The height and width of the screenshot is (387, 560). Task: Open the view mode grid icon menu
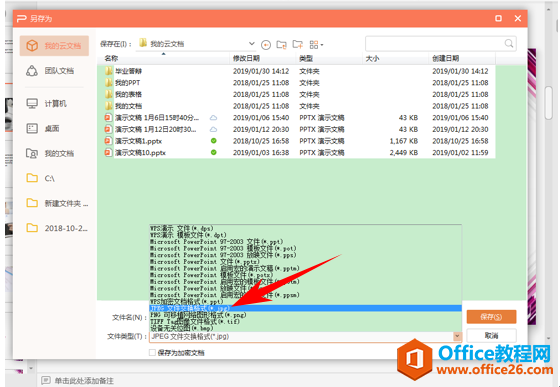(316, 45)
